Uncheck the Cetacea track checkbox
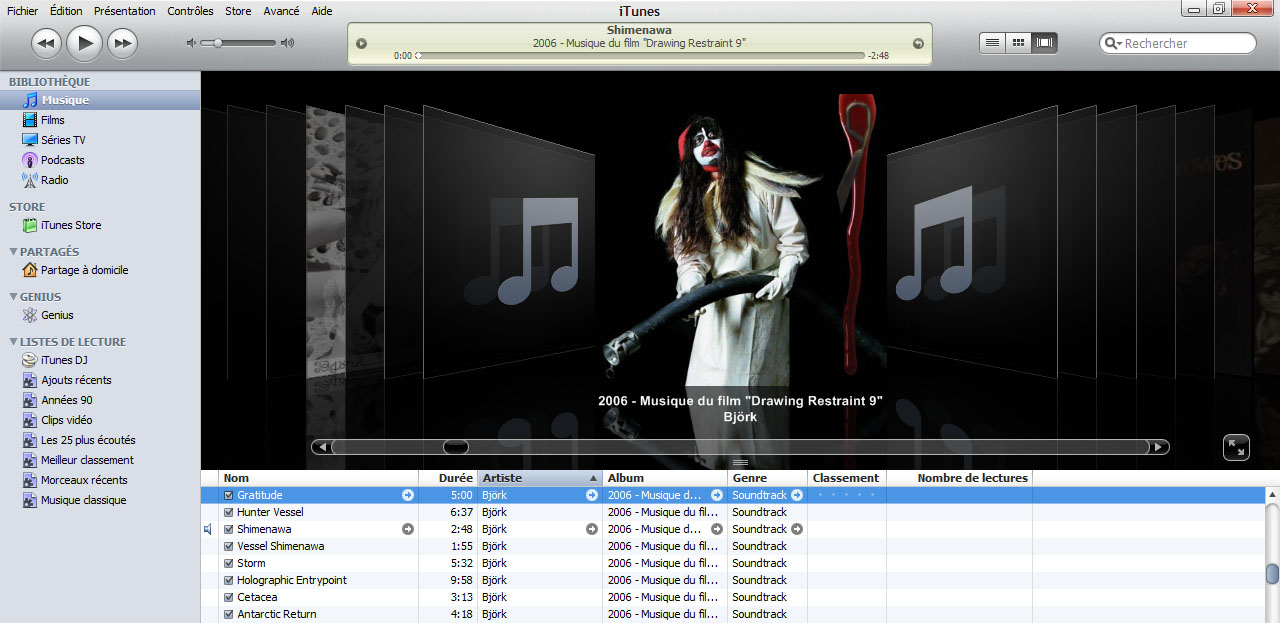This screenshot has width=1280, height=623. click(229, 597)
